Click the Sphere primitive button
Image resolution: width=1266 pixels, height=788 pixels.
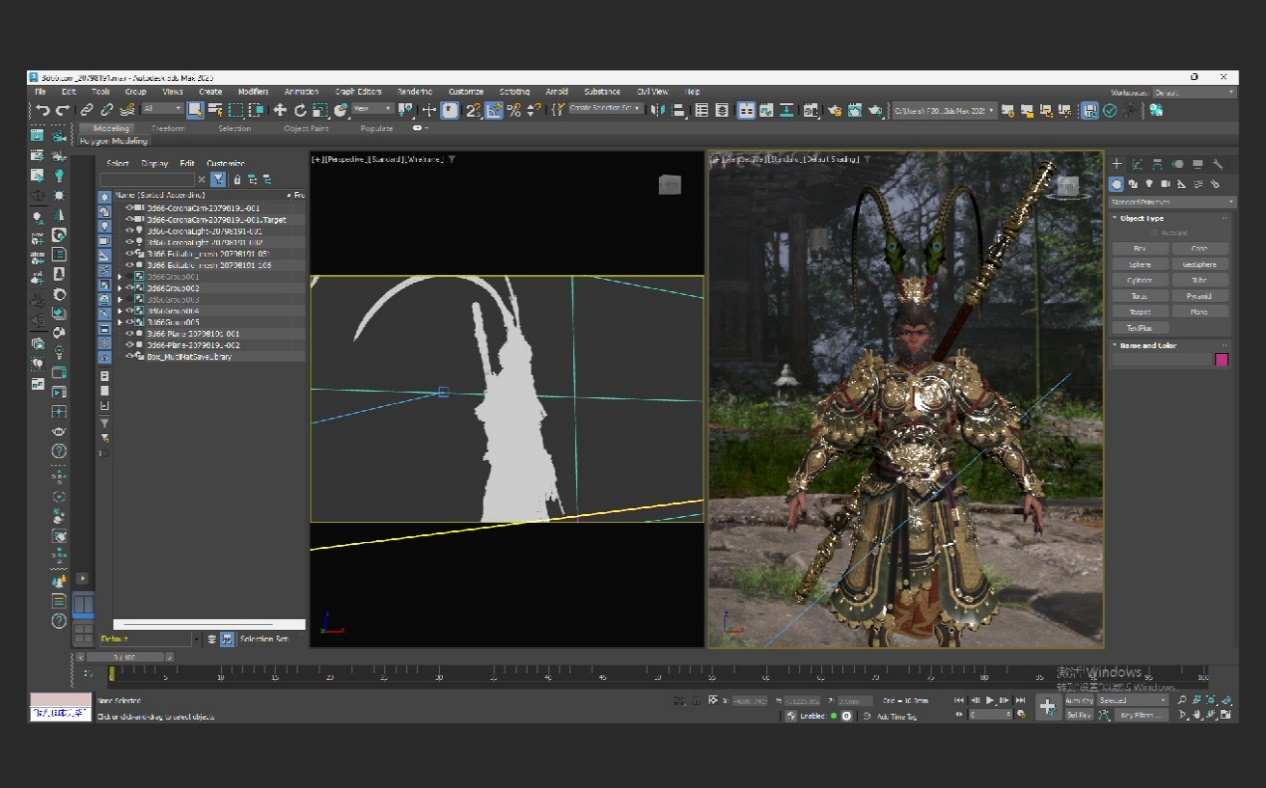point(1139,265)
